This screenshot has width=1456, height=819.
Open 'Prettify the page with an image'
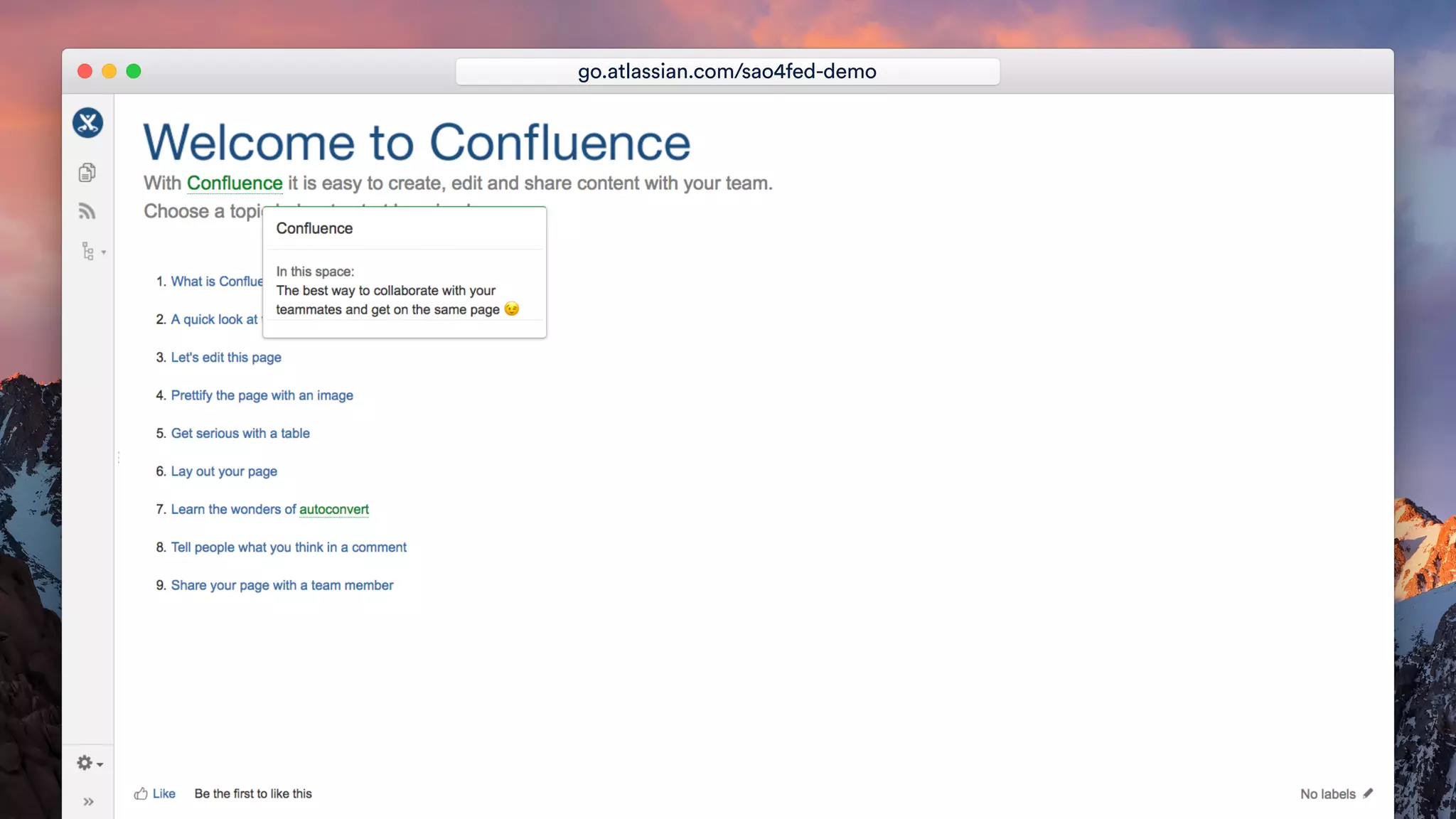point(262,395)
